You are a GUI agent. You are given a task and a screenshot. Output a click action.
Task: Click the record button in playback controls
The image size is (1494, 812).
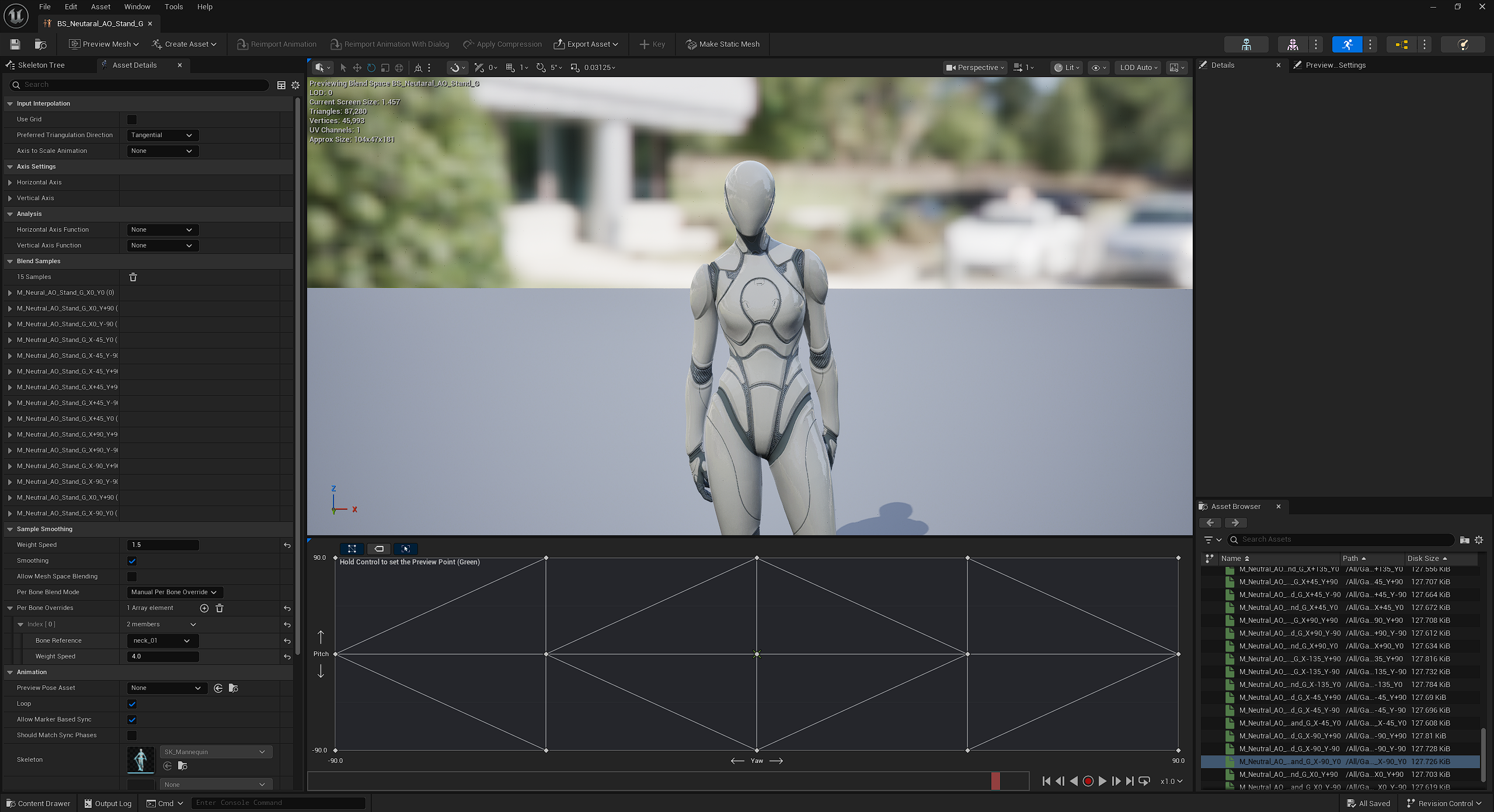coord(1088,781)
